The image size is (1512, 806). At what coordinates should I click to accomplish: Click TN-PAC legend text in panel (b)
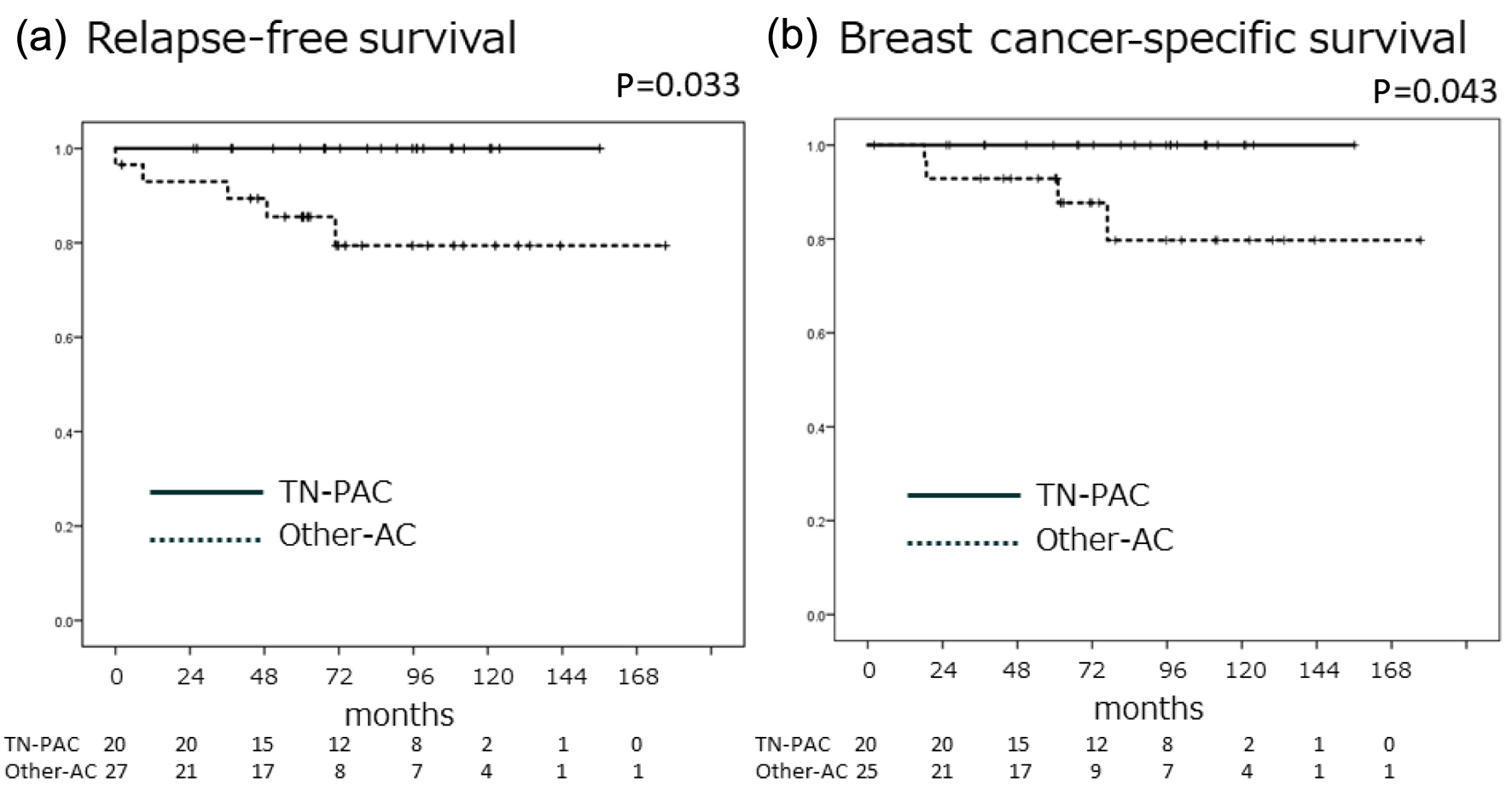1092,495
